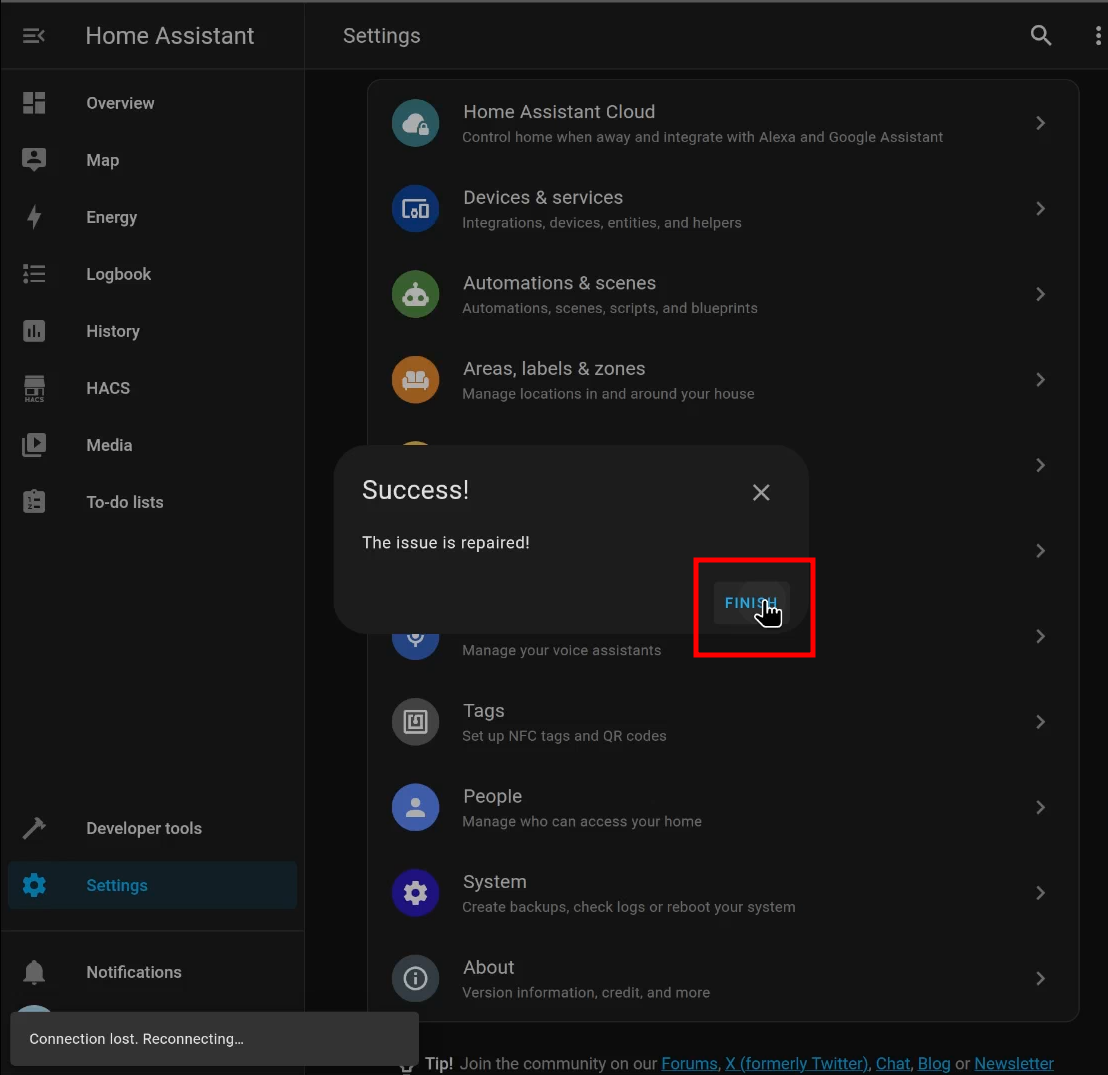This screenshot has width=1108, height=1075.
Task: Click 'Set up NFC tags and QR codes'
Action: point(565,736)
